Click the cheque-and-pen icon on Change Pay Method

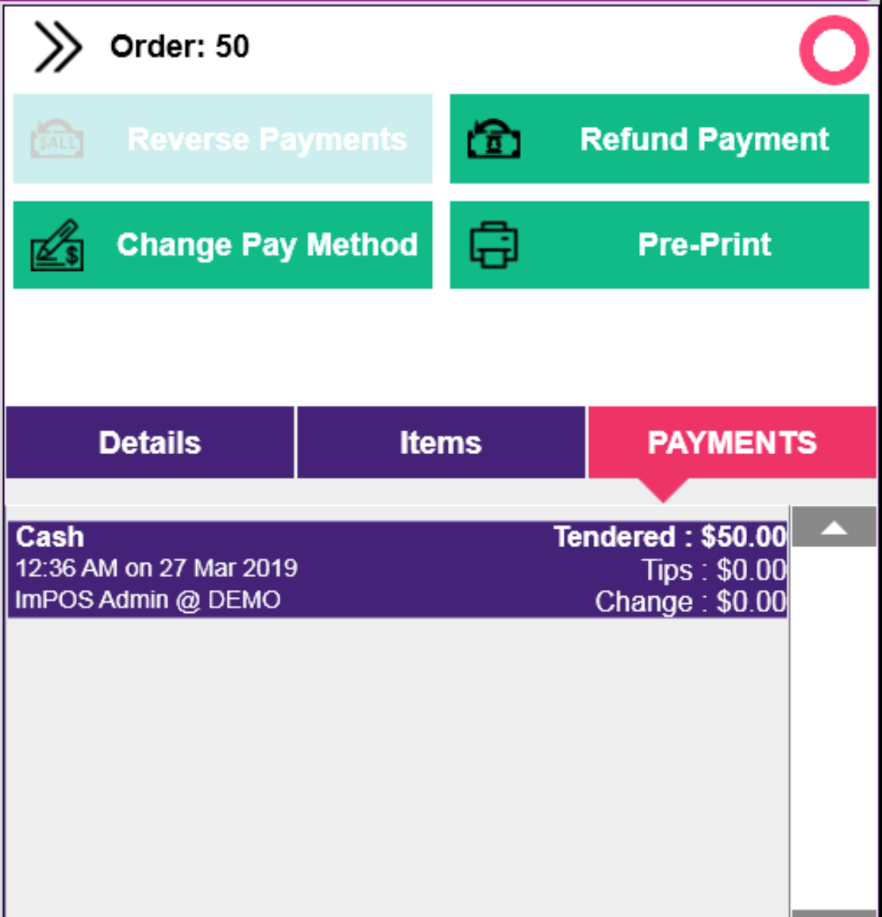[x=57, y=245]
